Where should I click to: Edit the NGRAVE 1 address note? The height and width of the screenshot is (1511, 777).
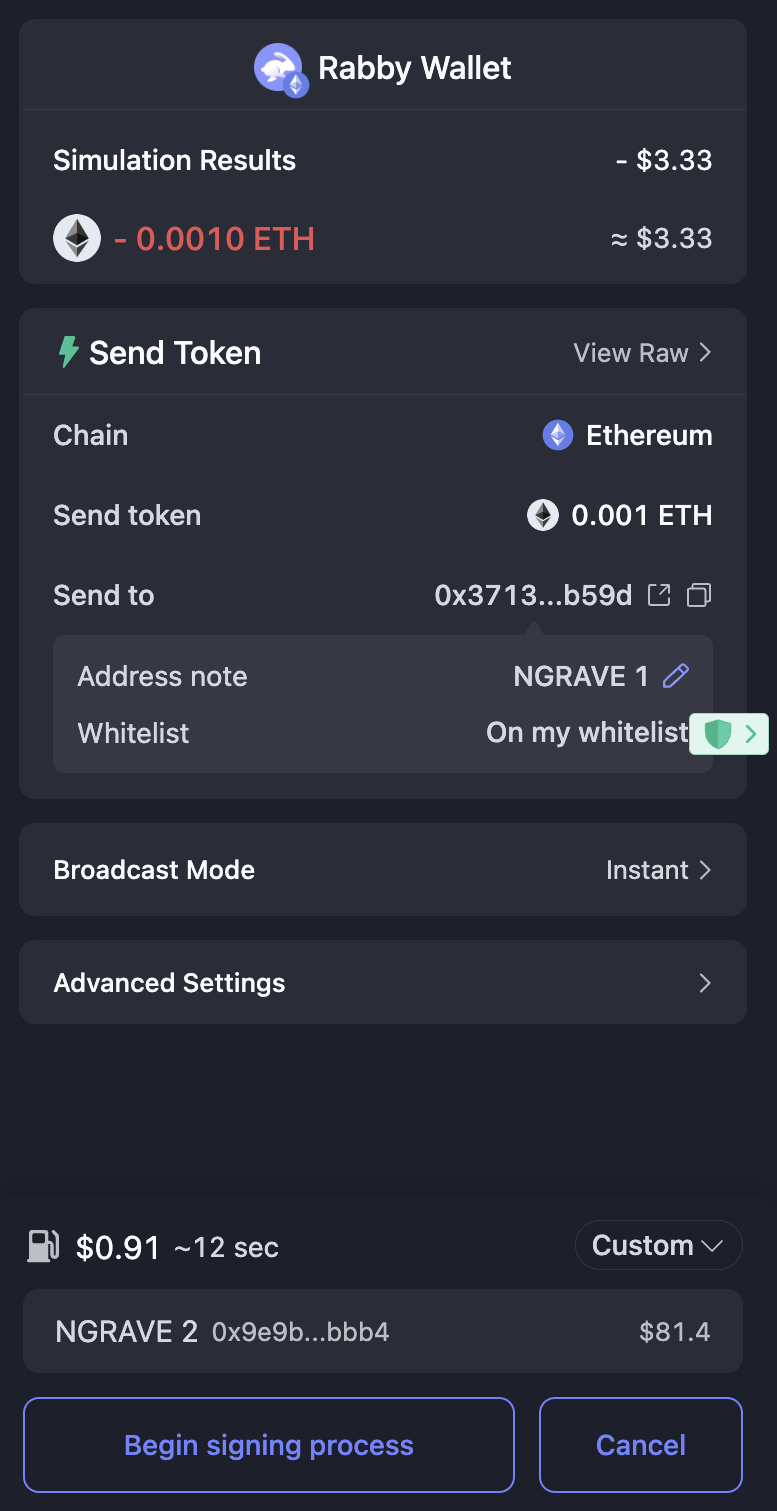[676, 676]
